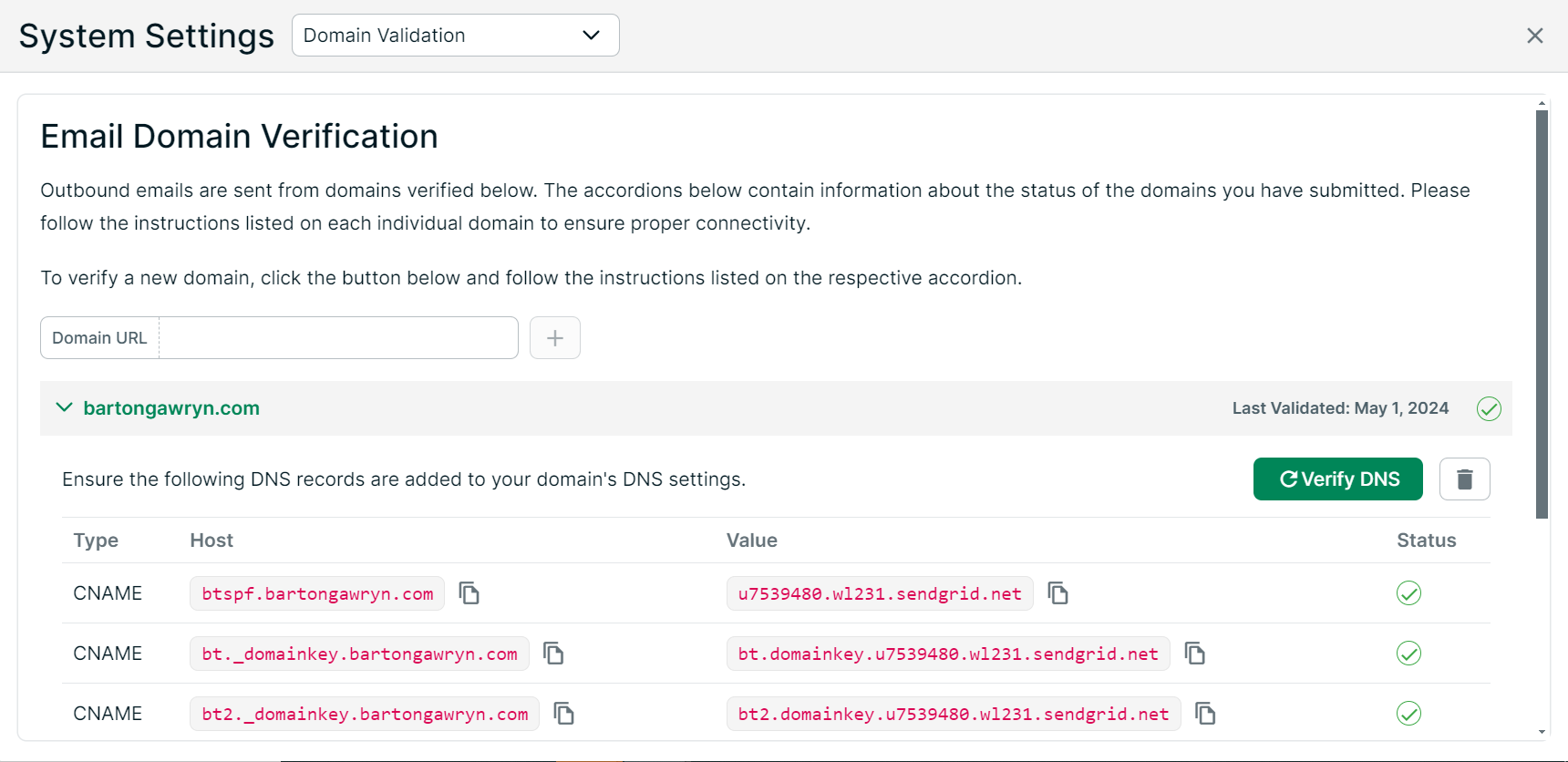Click the status checkmark for bt2._domainkey record

[1408, 714]
